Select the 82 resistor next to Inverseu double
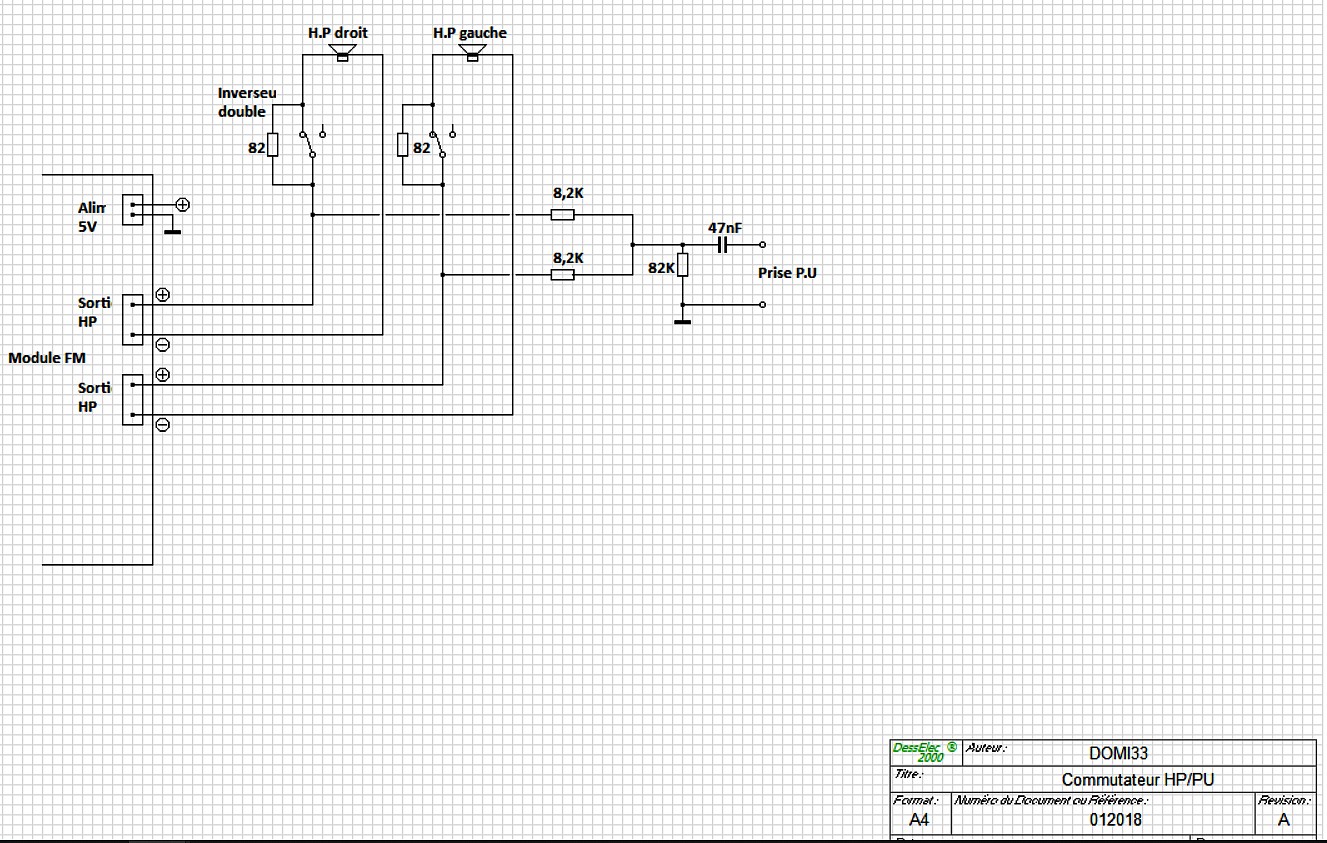Screen dimensions: 1327x843 point(273,145)
